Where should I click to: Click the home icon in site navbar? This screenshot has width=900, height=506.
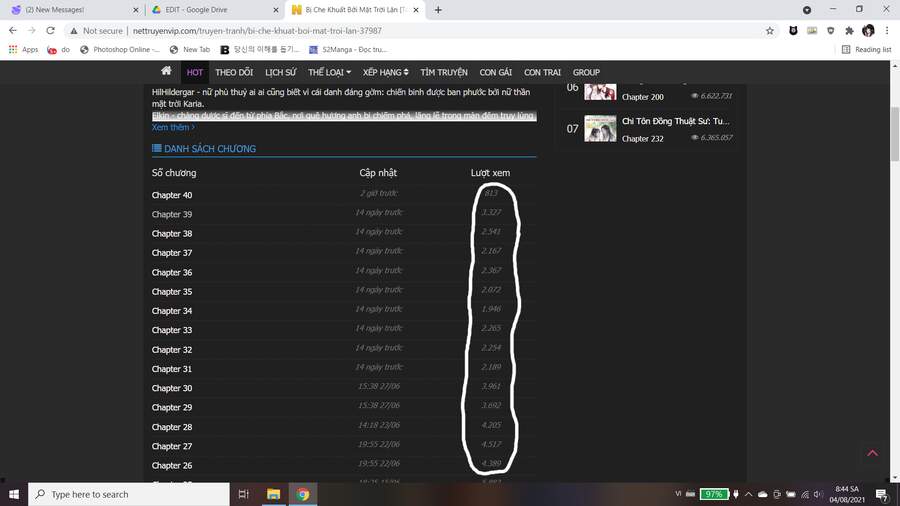(166, 72)
